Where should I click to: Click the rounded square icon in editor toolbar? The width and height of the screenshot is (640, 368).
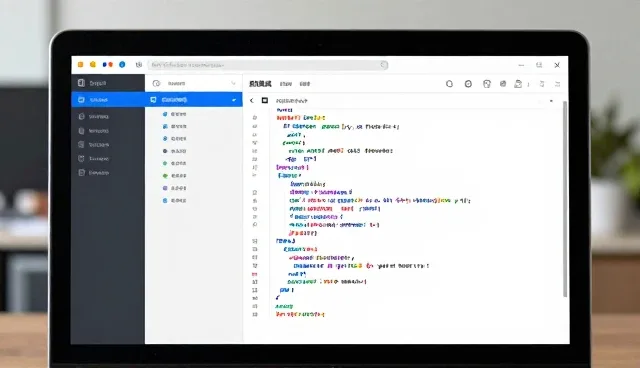[487, 84]
